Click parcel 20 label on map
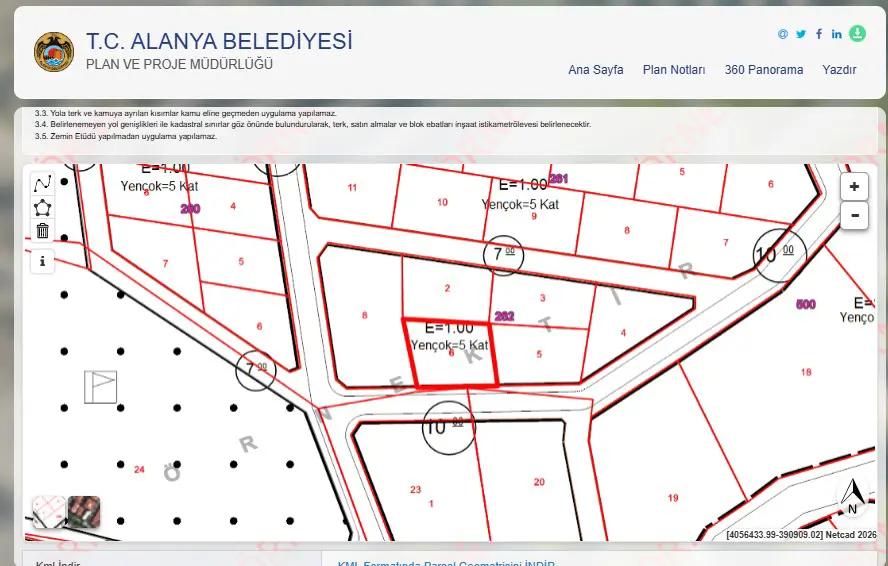The height and width of the screenshot is (566, 888). coord(539,482)
